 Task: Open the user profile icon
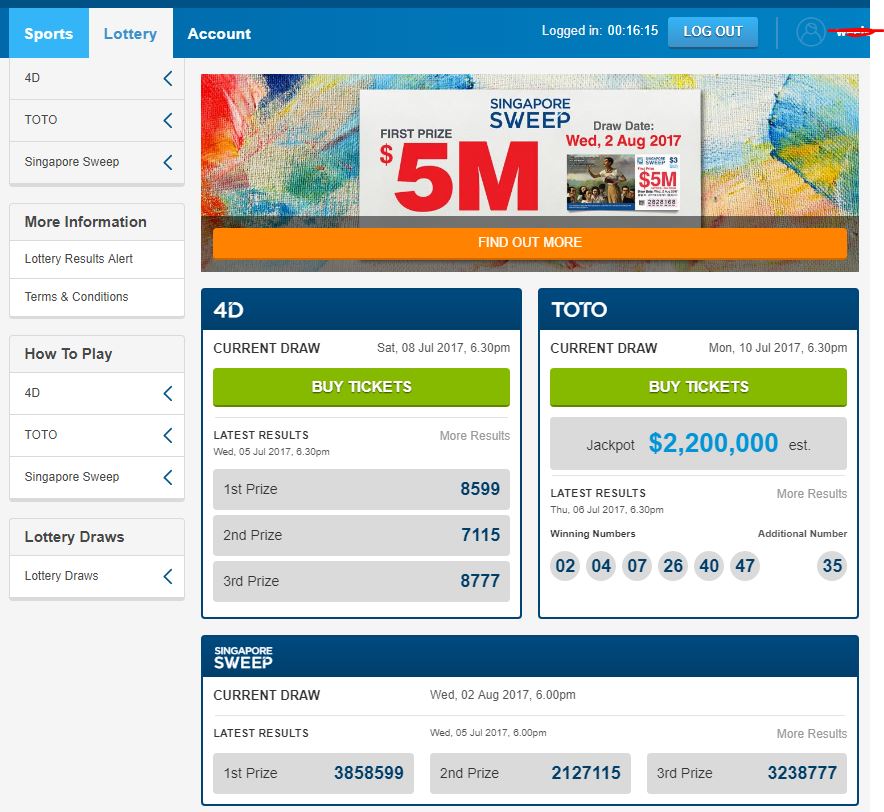810,32
